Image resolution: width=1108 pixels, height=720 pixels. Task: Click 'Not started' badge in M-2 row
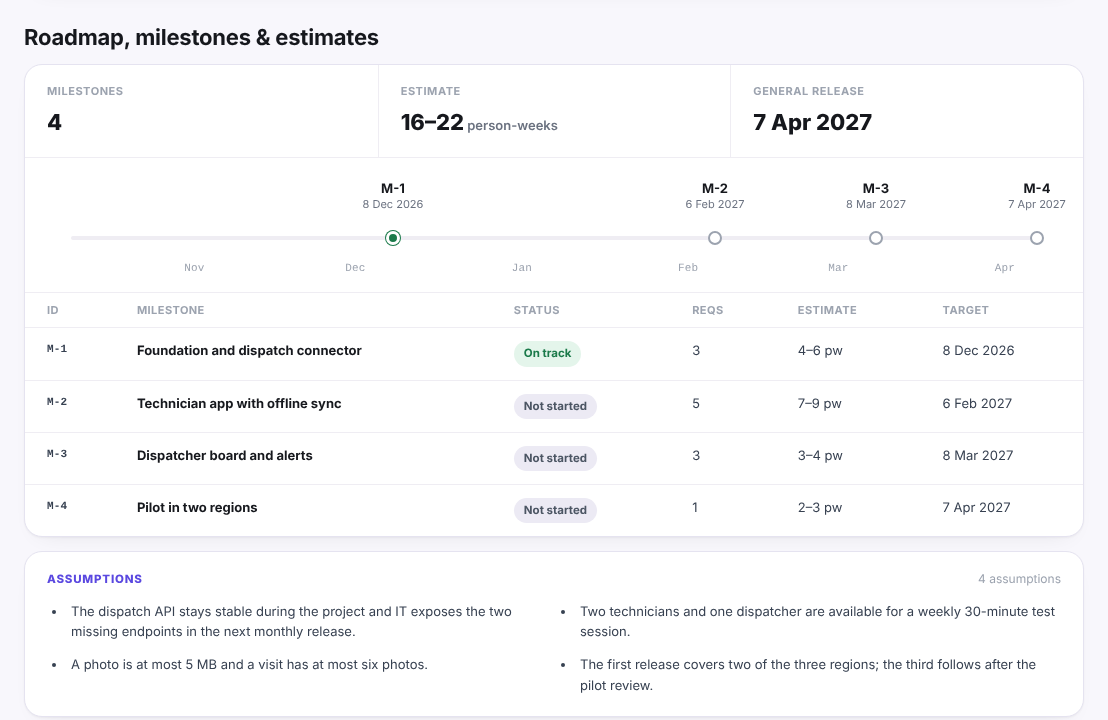[555, 406]
